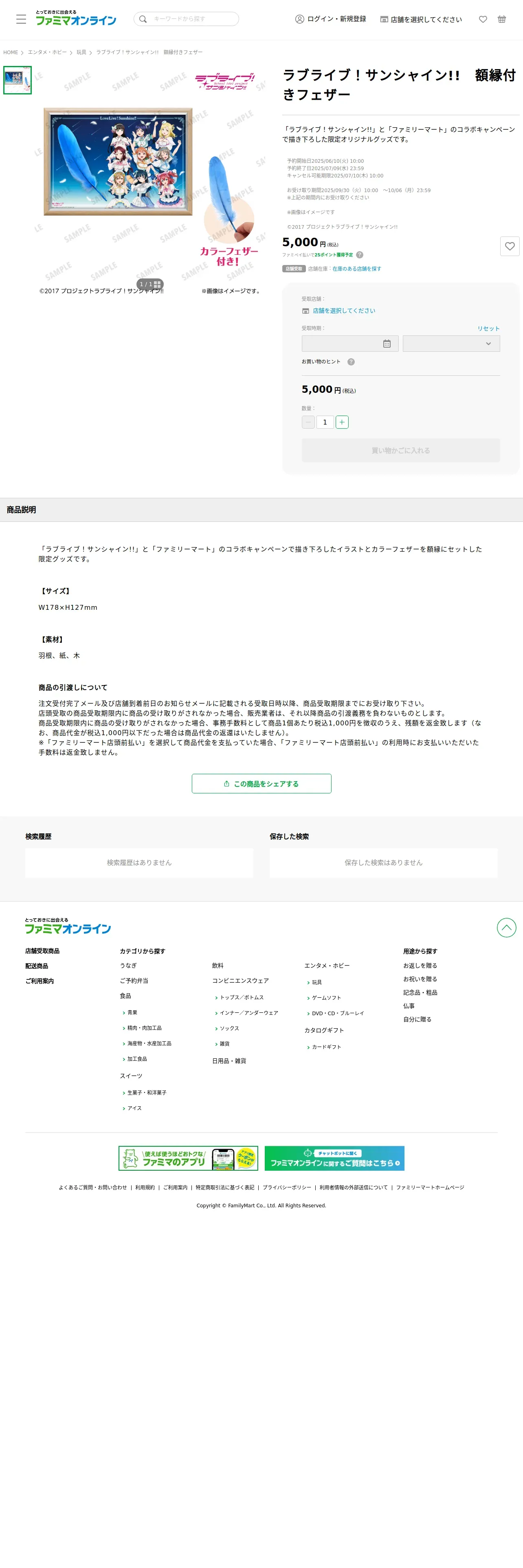Open プライバシーポリシー in the footer
Viewport: 523px width, 1568px height.
click(x=287, y=1187)
